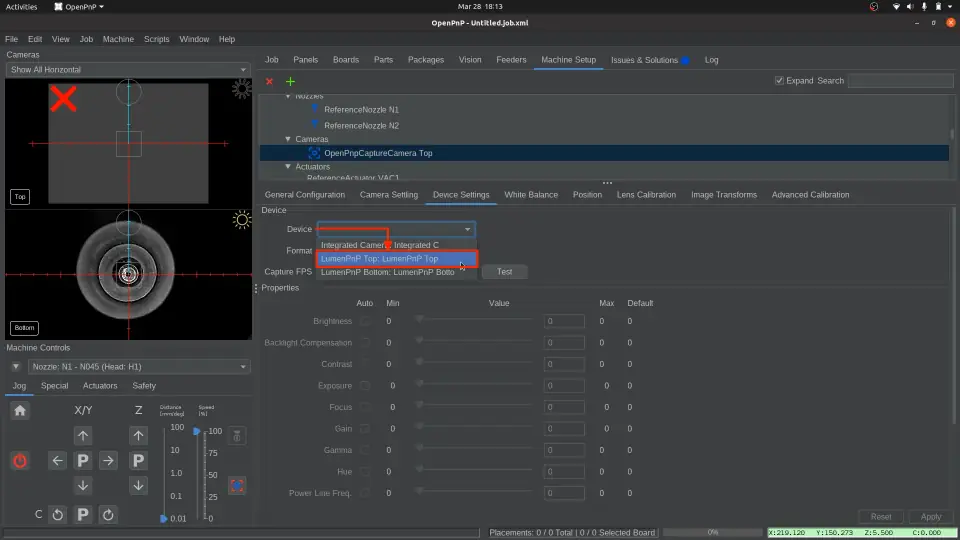Collapse the Cameras tree node

point(288,140)
